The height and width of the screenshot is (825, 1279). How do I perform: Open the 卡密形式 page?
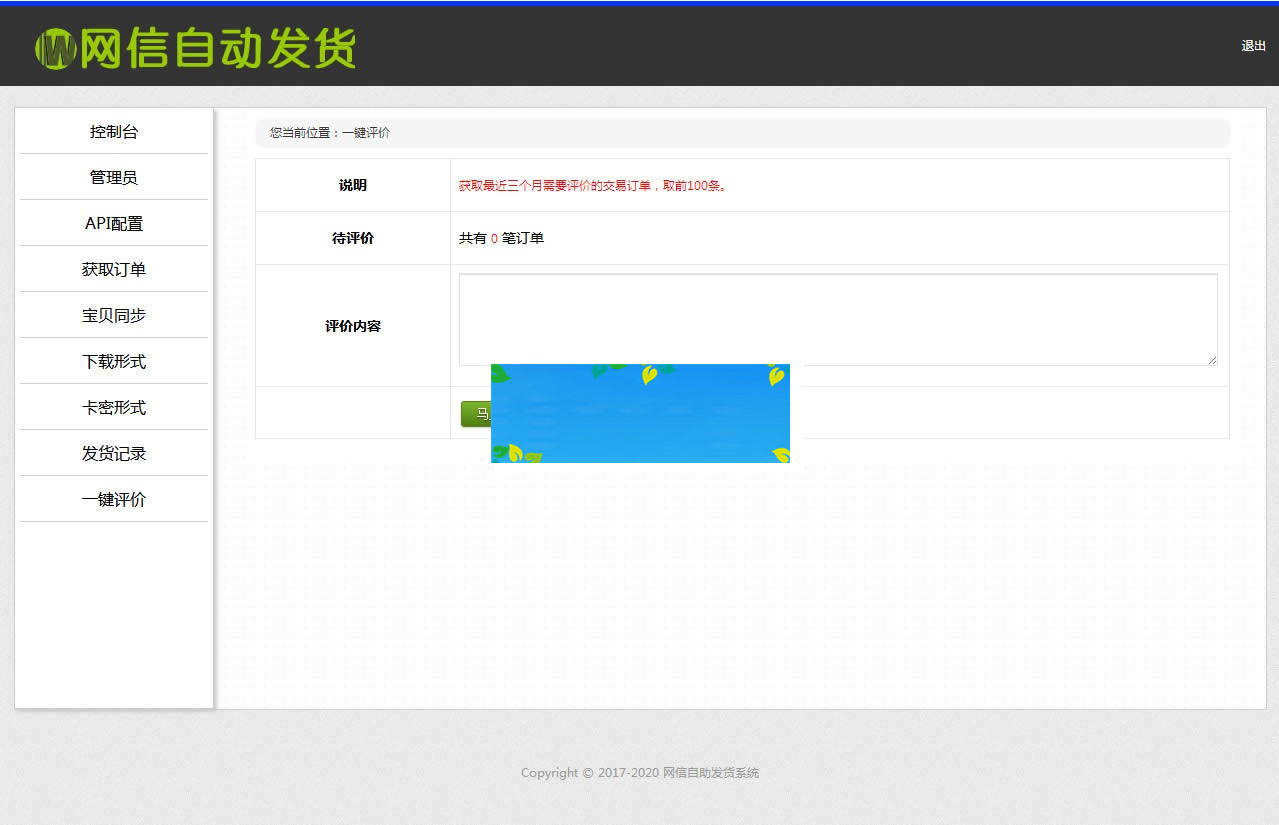coord(113,407)
